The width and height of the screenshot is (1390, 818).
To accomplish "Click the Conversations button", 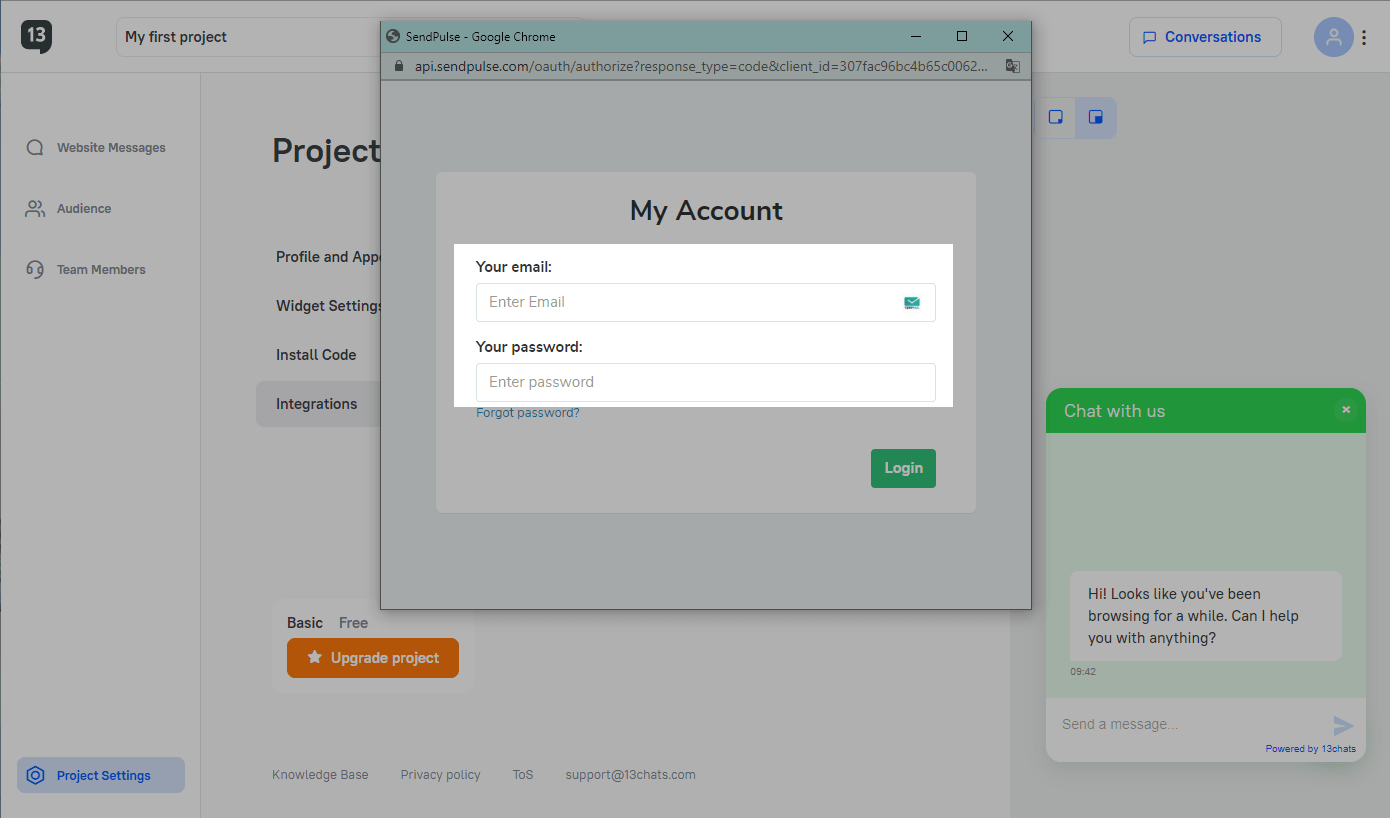I will pyautogui.click(x=1205, y=37).
